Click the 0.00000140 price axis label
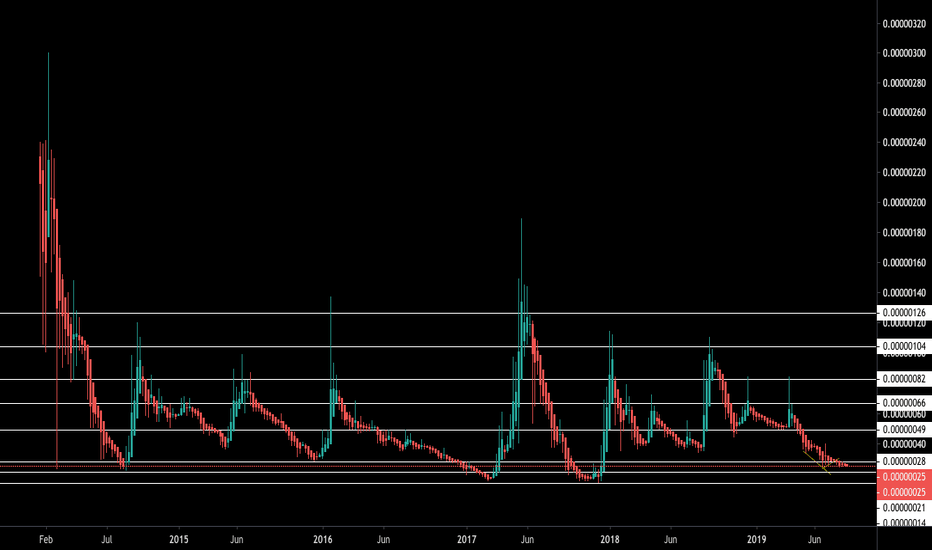 pyautogui.click(x=904, y=293)
